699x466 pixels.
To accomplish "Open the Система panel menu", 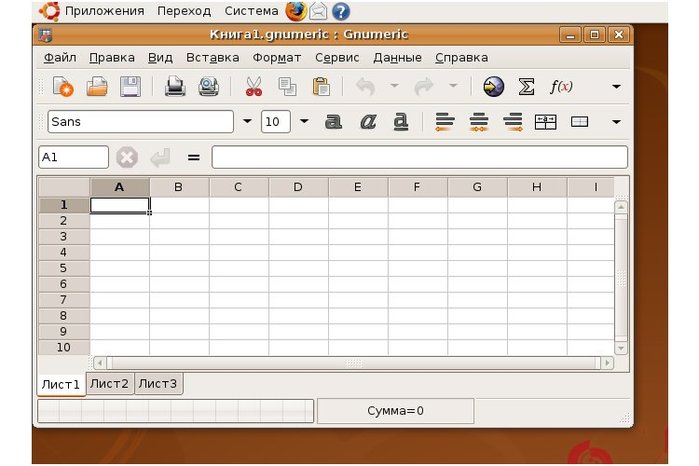I will 251,11.
